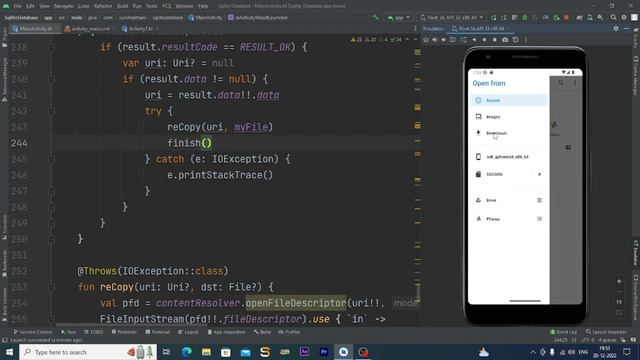640x360 pixels.
Task: Click the Windows Start button
Action: pyautogui.click(x=9, y=352)
